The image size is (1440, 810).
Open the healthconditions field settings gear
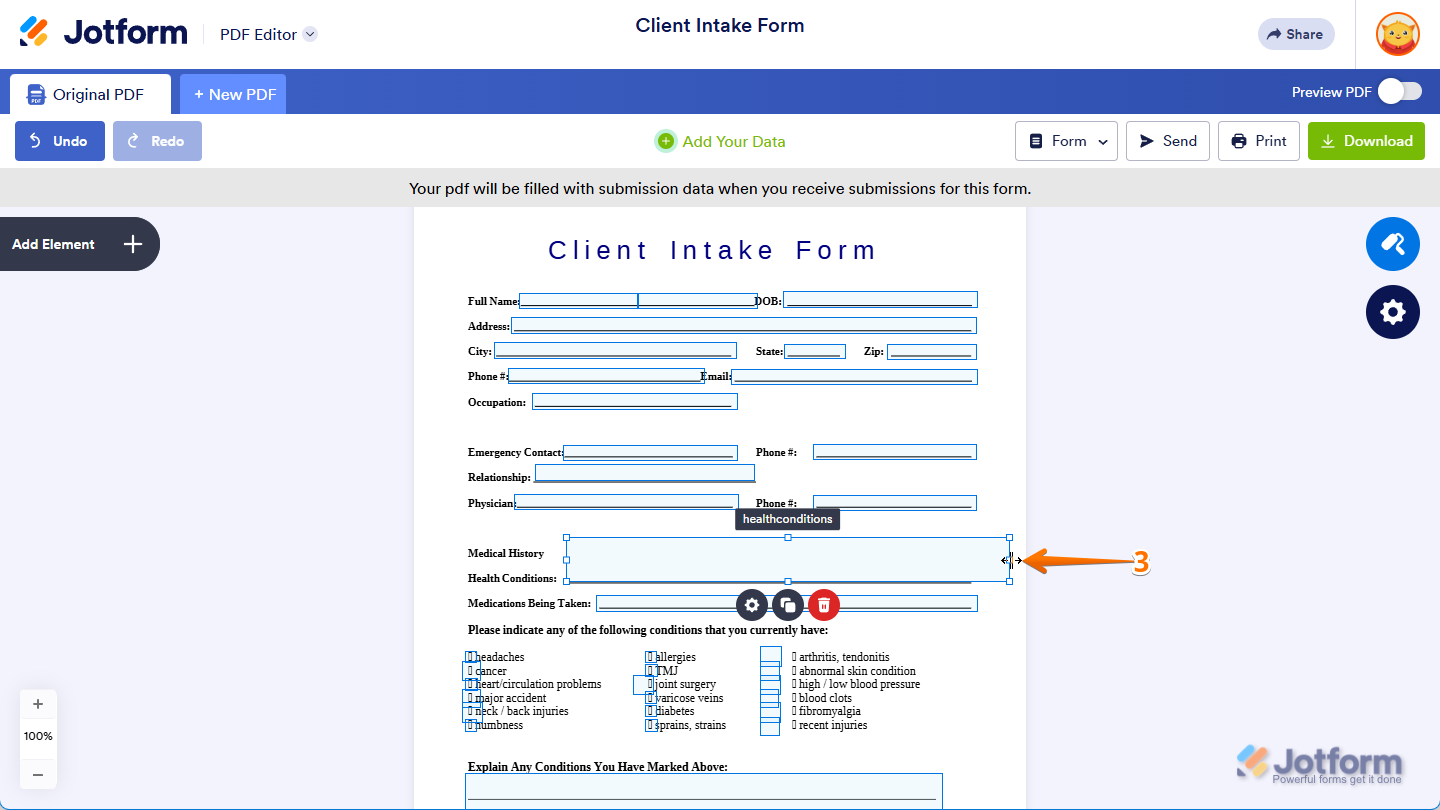pos(751,604)
